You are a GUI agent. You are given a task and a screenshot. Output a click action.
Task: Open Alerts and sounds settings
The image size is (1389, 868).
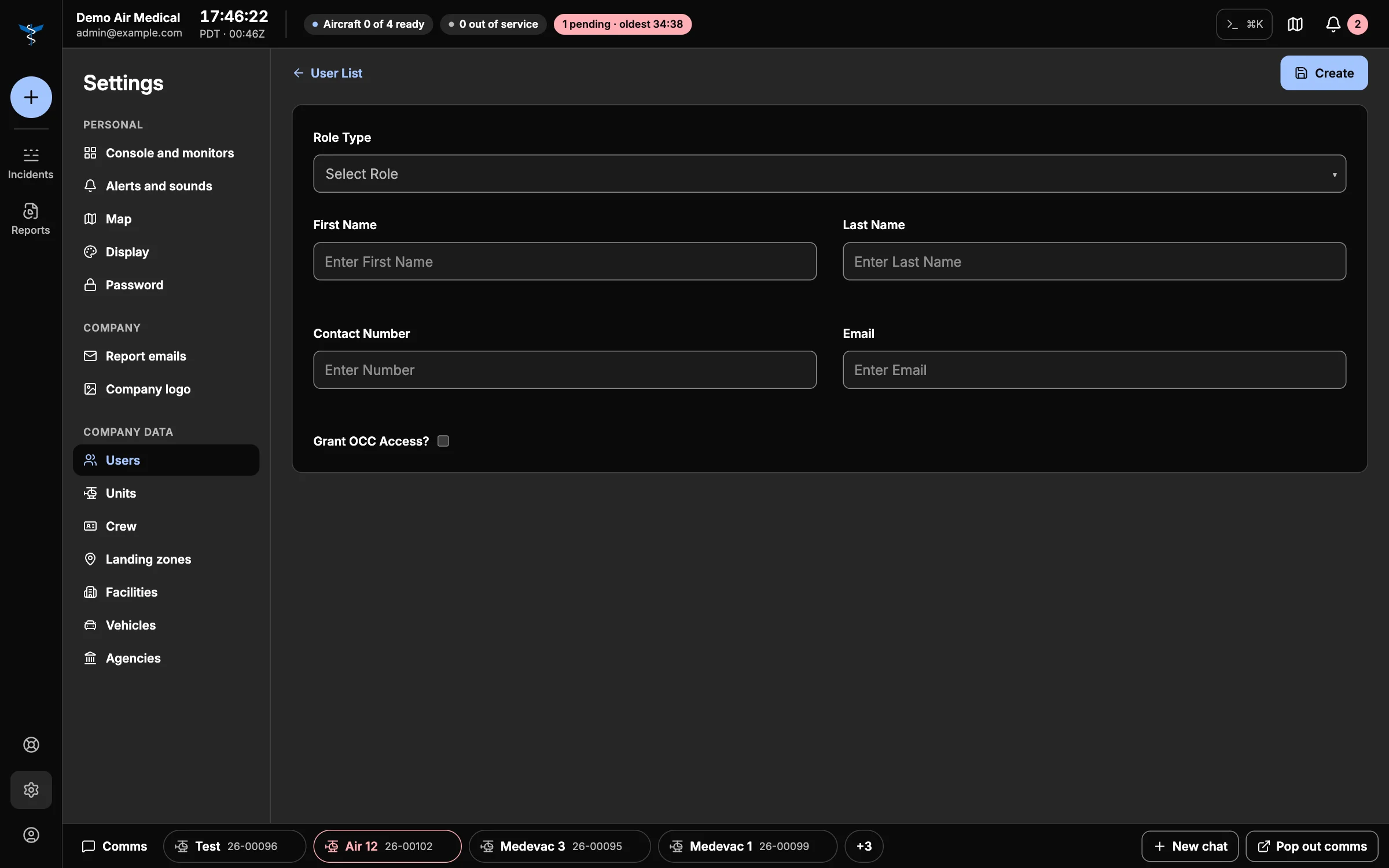(x=166, y=186)
